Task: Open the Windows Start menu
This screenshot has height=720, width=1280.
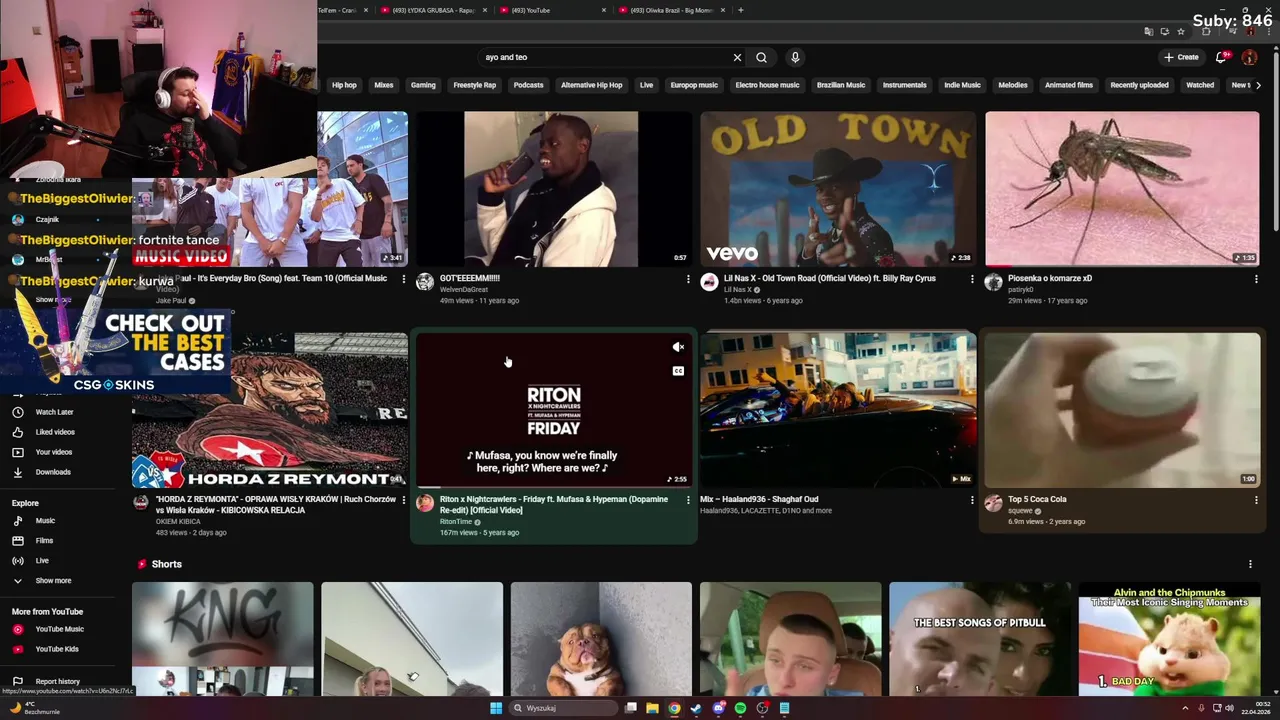Action: pos(496,708)
